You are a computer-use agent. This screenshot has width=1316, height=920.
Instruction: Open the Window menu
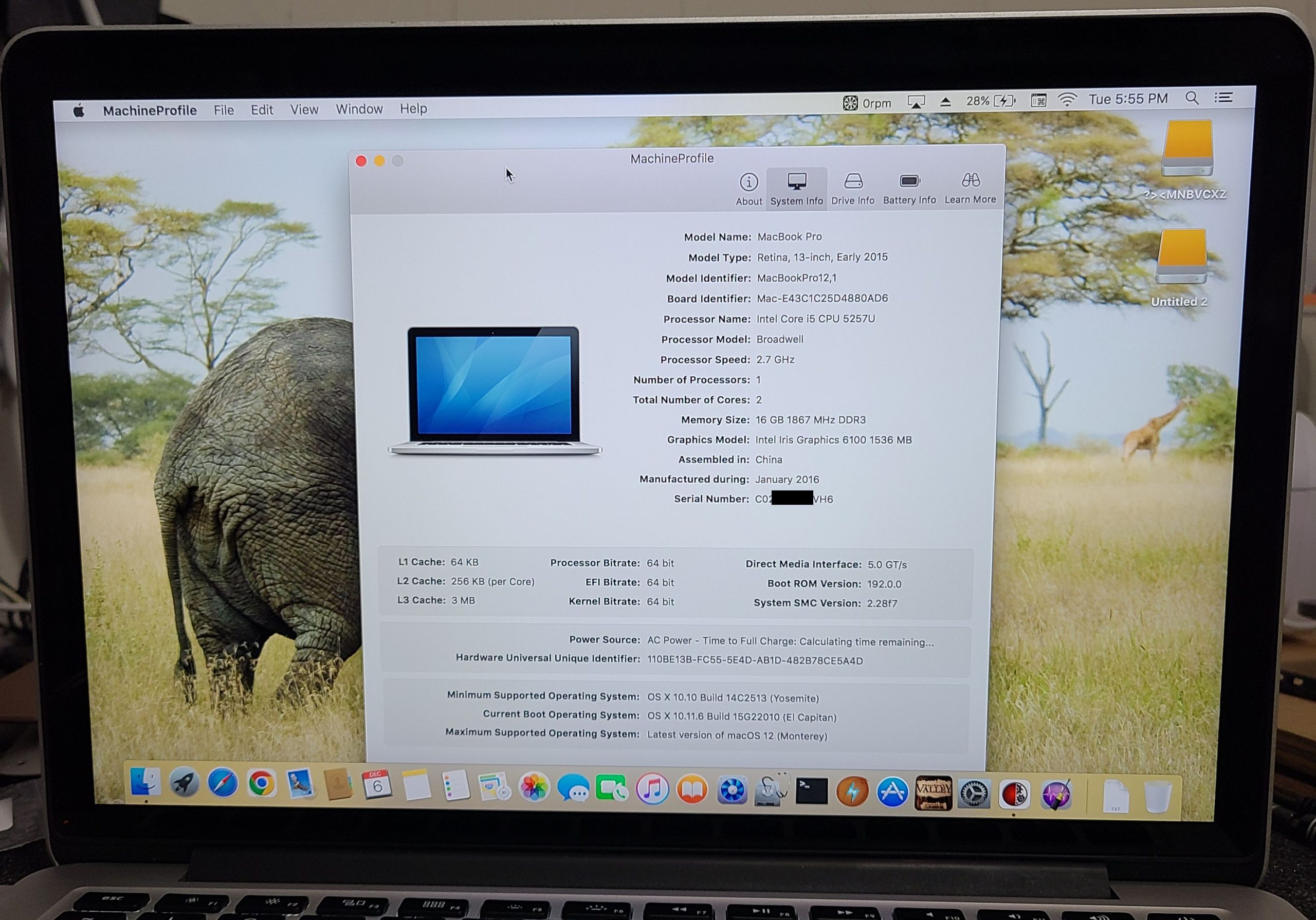[x=359, y=109]
